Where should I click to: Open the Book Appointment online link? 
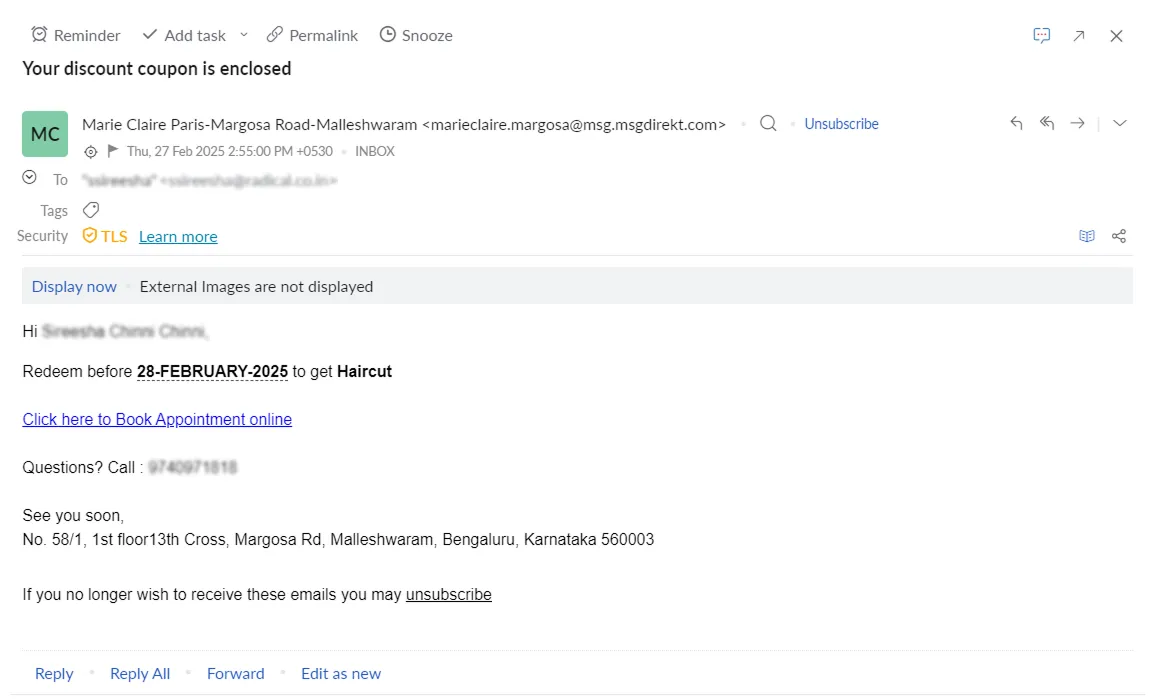click(x=157, y=419)
